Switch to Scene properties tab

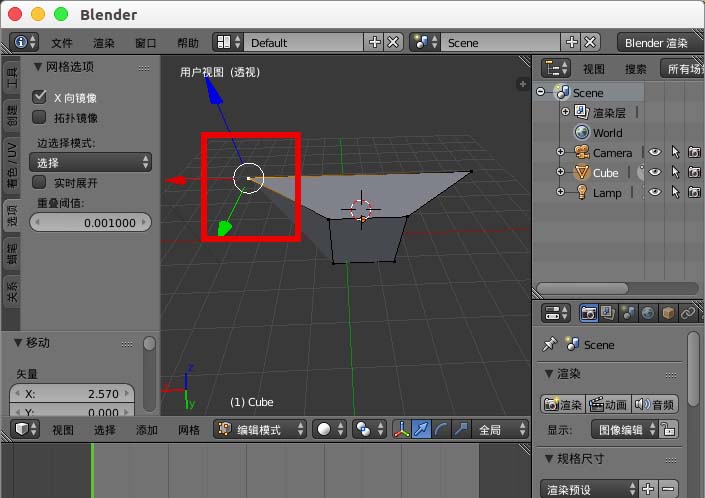click(628, 313)
